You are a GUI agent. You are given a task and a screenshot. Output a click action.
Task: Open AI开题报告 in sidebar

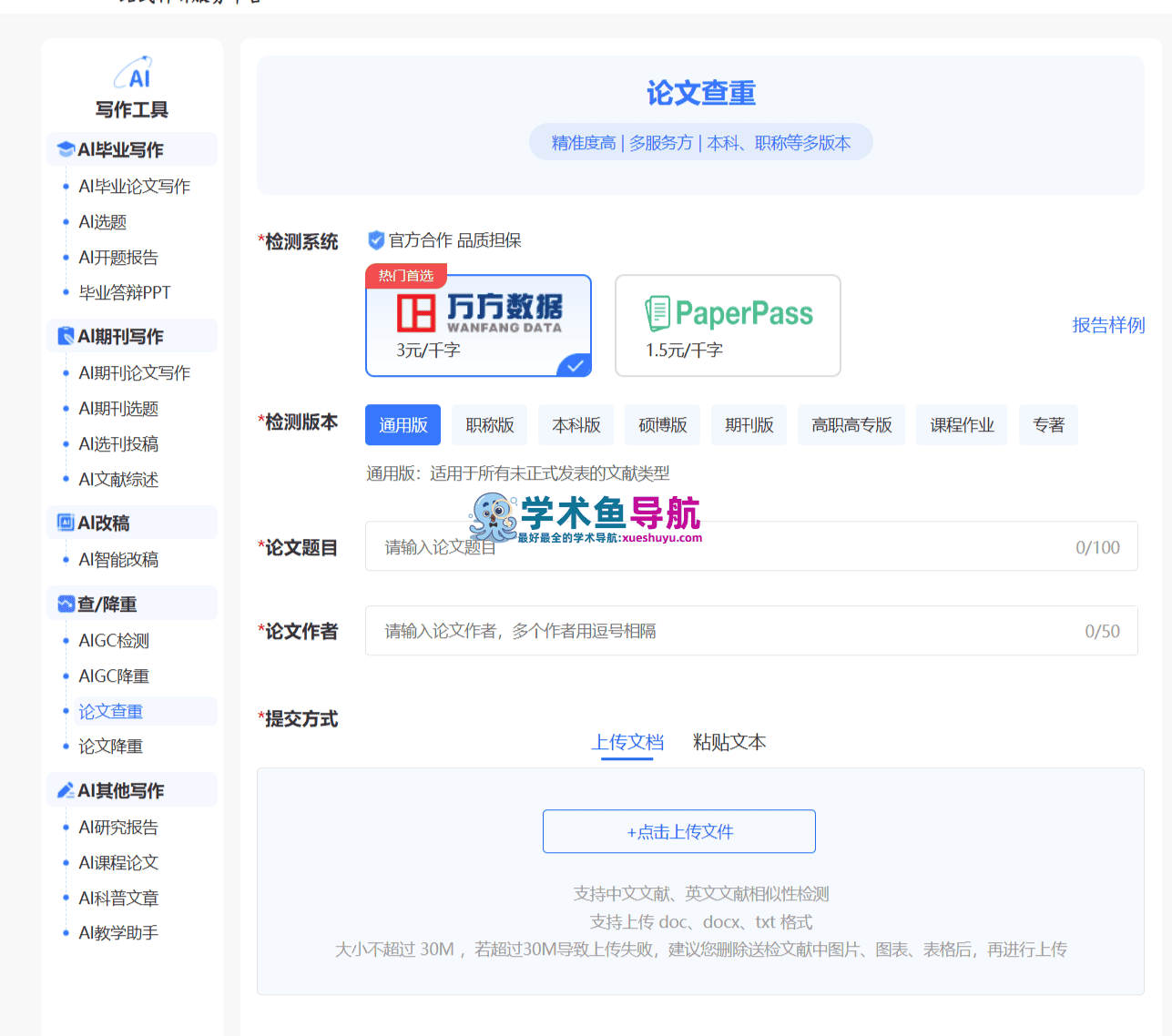point(118,257)
